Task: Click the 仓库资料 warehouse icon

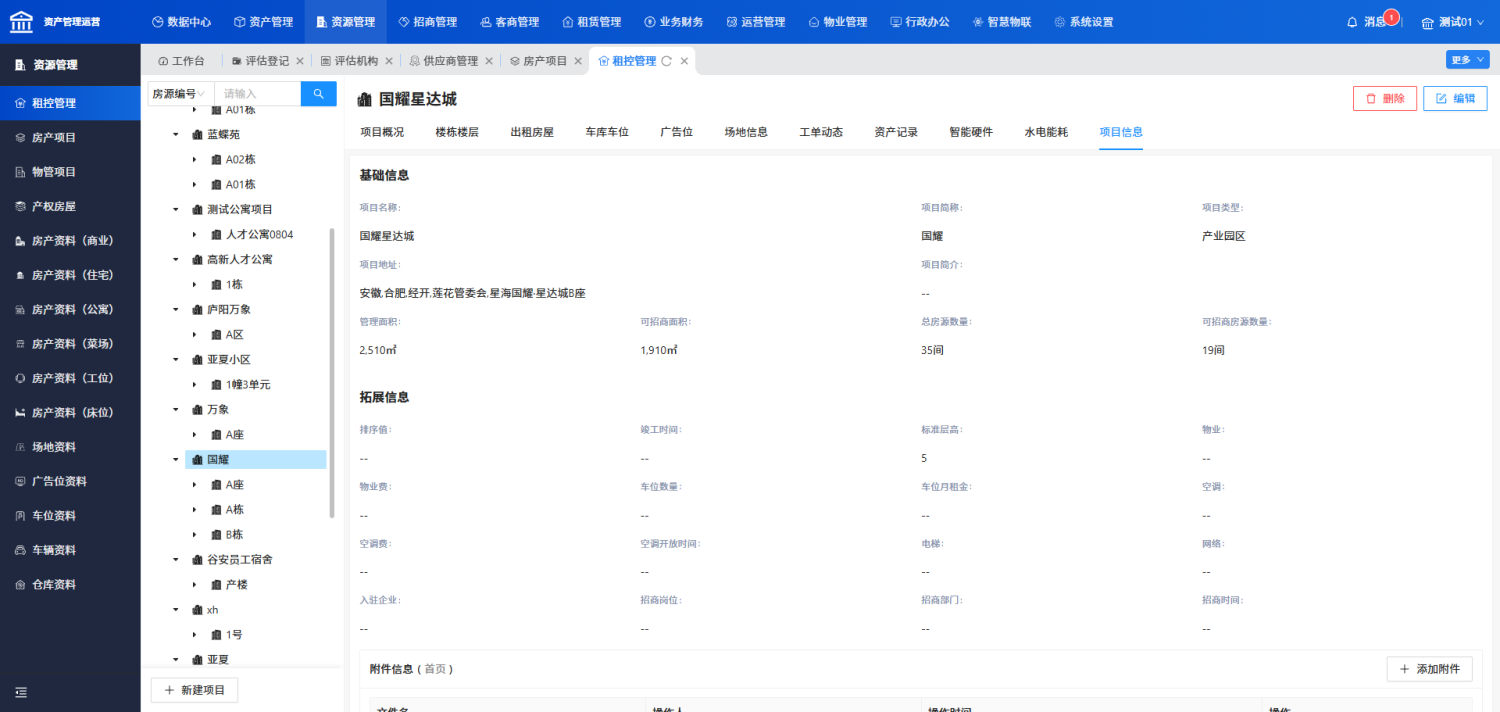Action: [20, 585]
